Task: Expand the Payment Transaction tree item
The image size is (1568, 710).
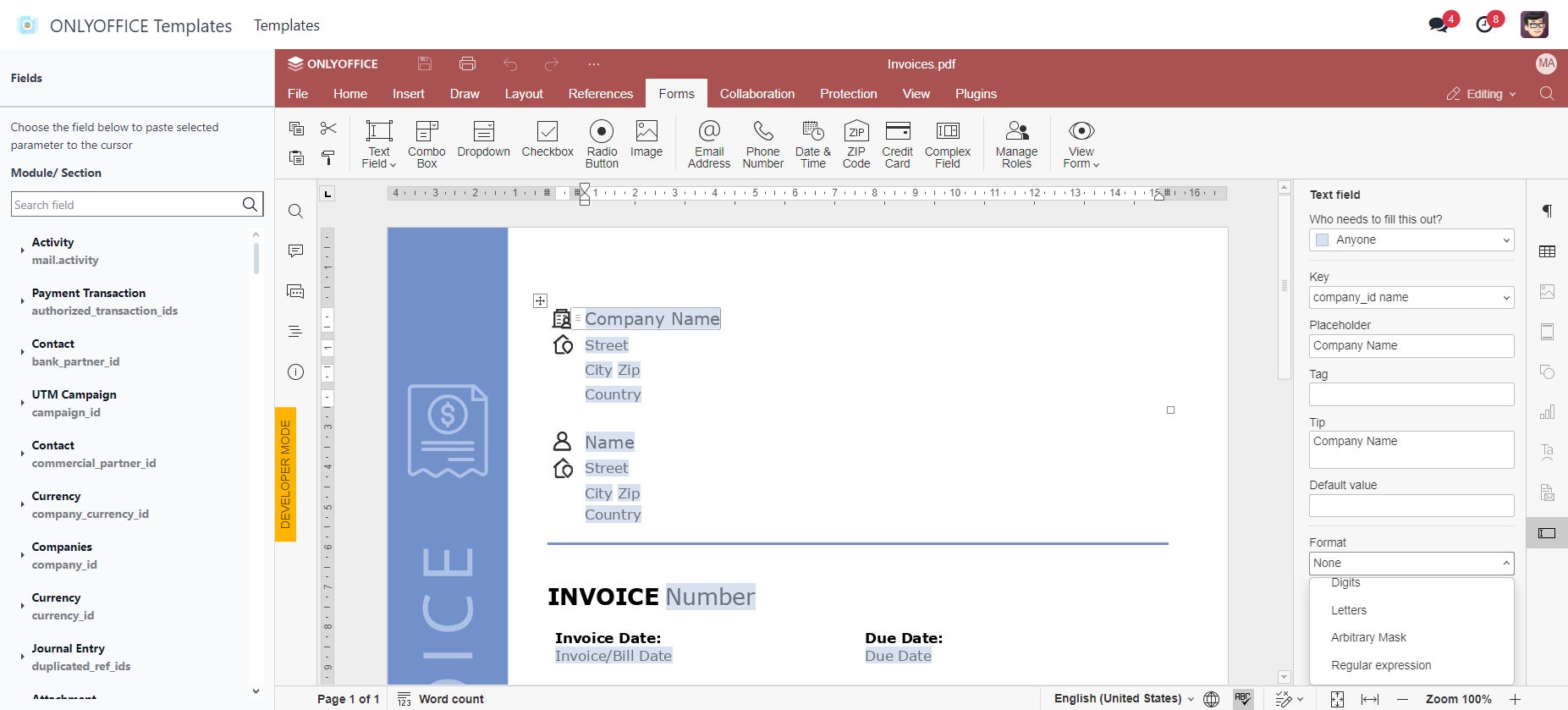Action: 22,301
